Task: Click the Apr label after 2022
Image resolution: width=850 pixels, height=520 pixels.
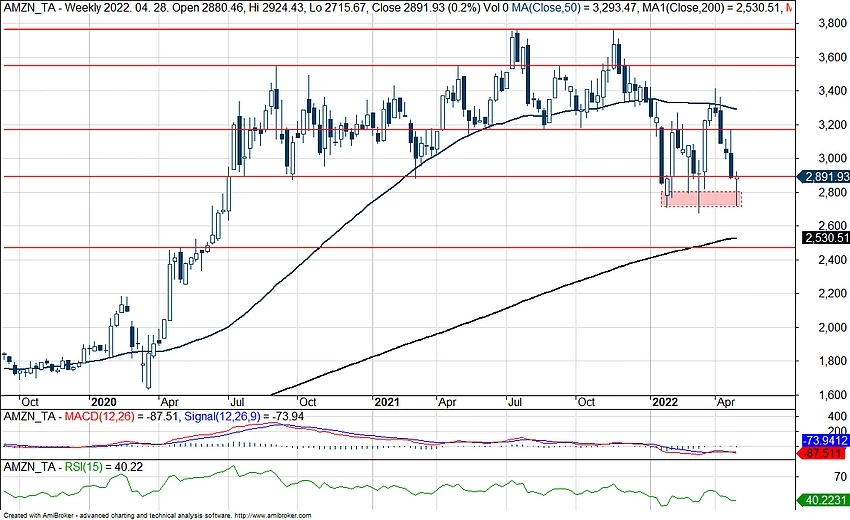Action: click(725, 402)
